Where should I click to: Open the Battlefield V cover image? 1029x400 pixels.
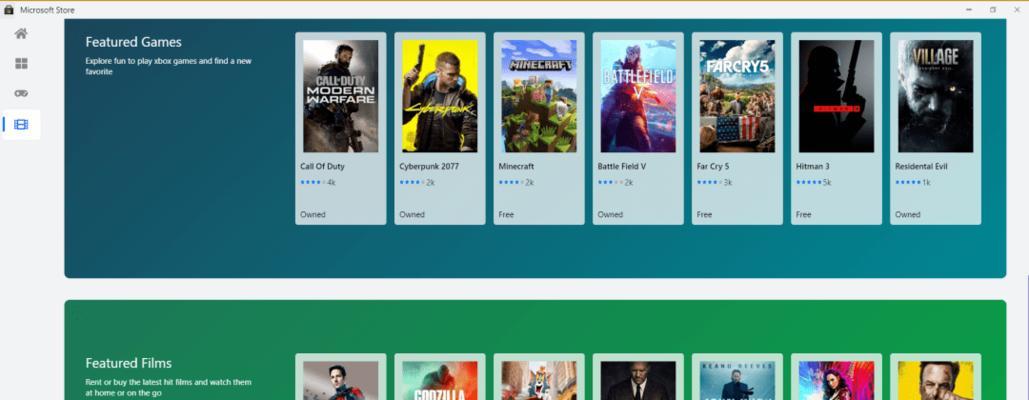tap(638, 96)
